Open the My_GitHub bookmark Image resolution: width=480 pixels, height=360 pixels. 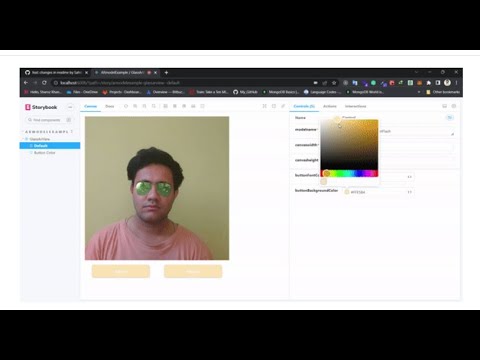(245, 92)
